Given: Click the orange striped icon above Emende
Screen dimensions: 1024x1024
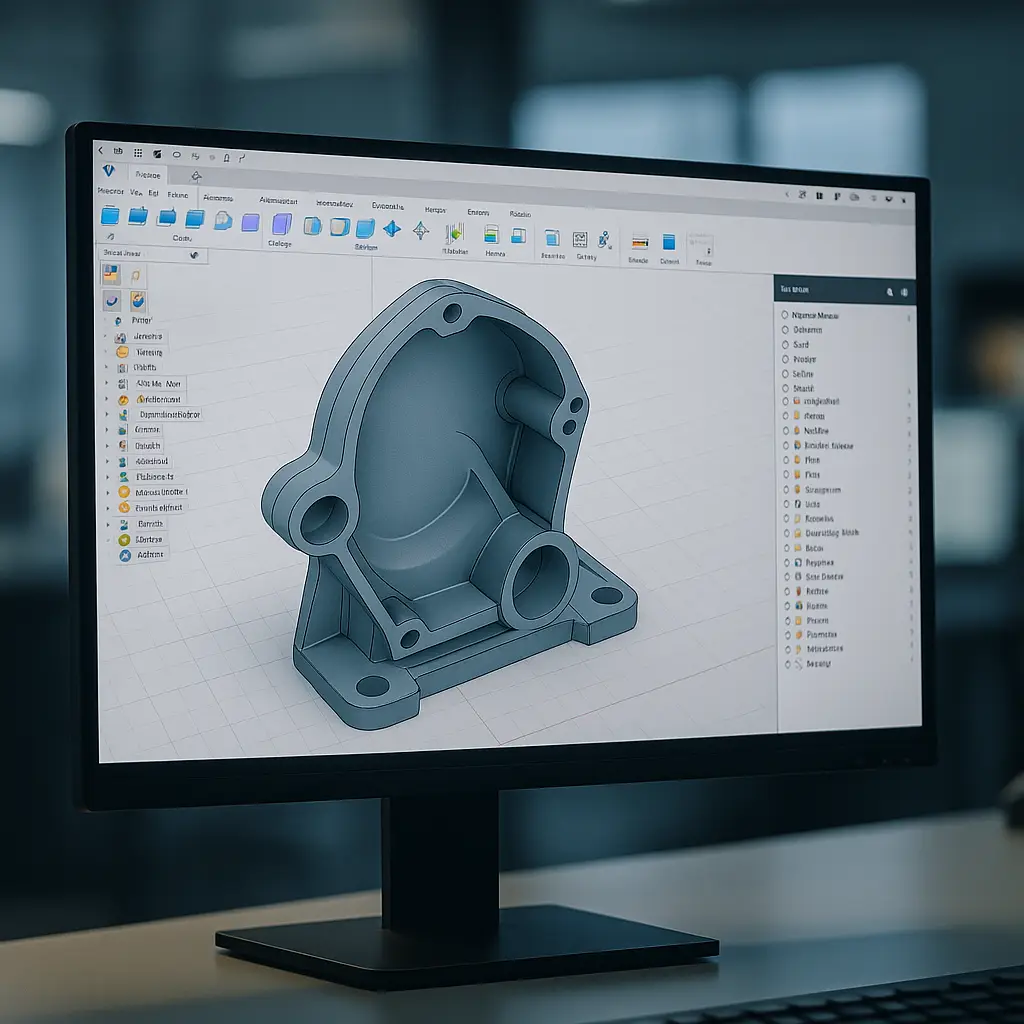Looking at the screenshot, I should pyautogui.click(x=640, y=242).
